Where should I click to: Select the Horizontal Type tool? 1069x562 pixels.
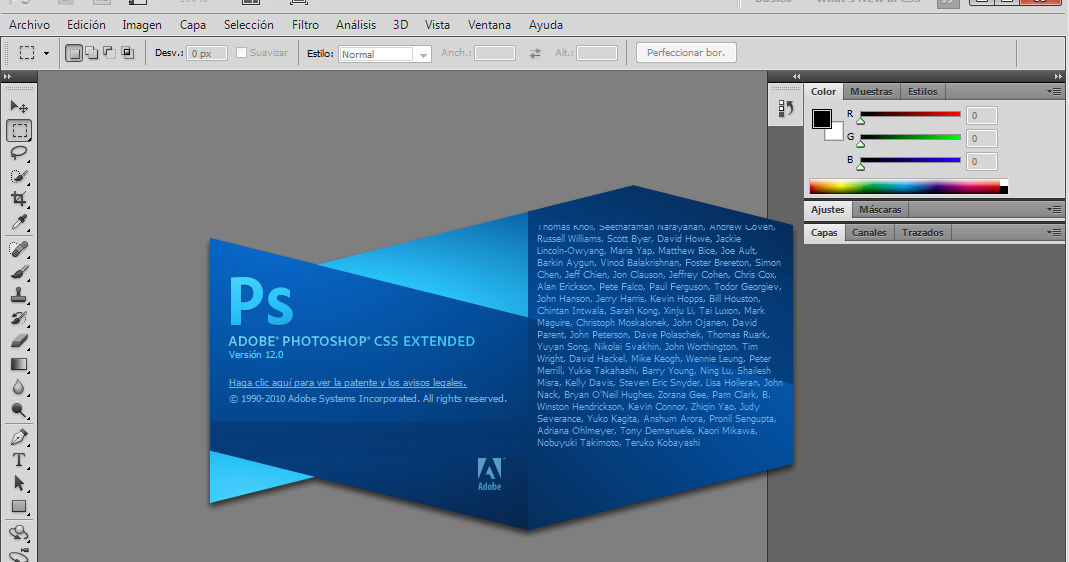[19, 460]
